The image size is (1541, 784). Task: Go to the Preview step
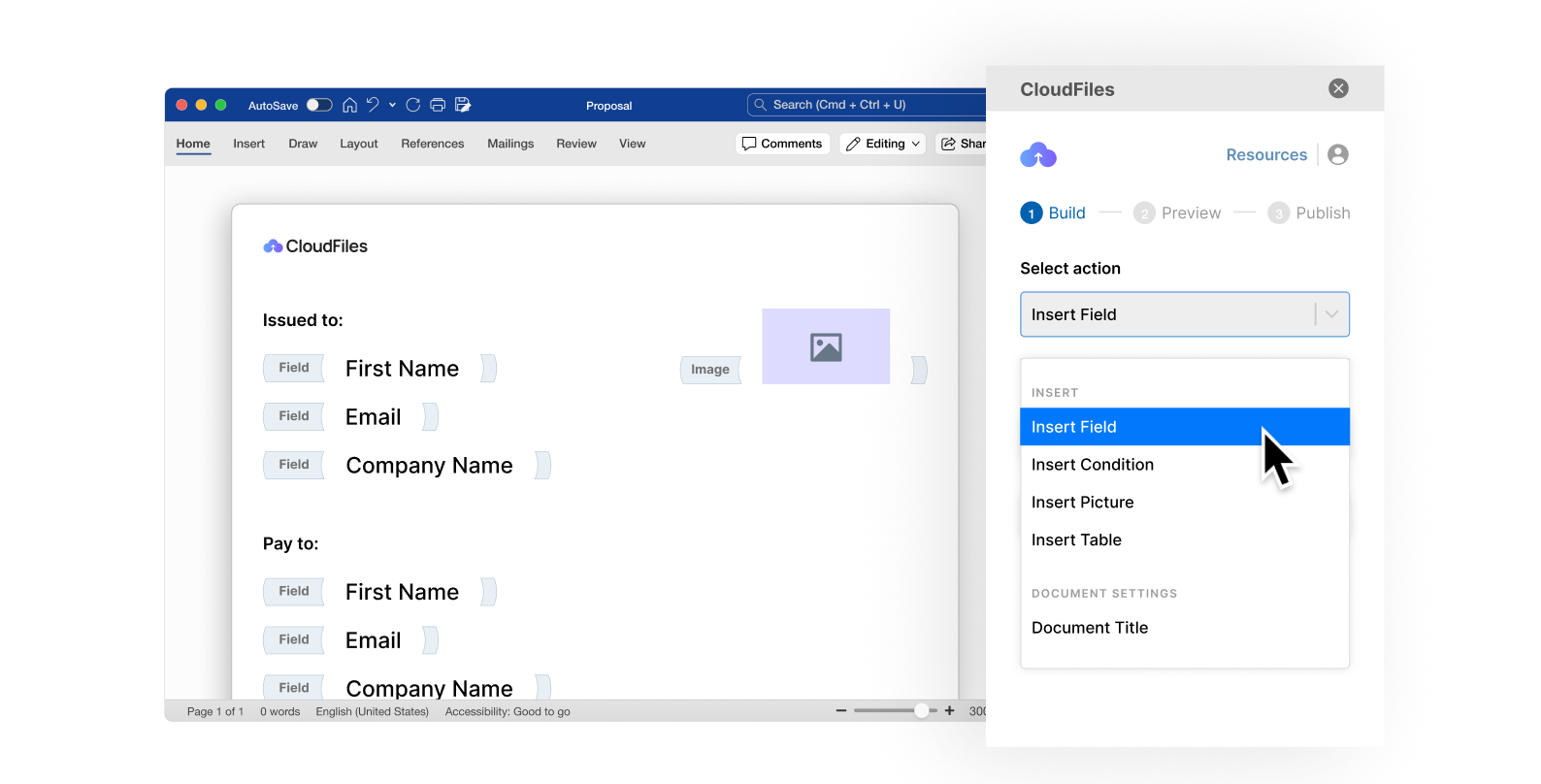(1177, 213)
